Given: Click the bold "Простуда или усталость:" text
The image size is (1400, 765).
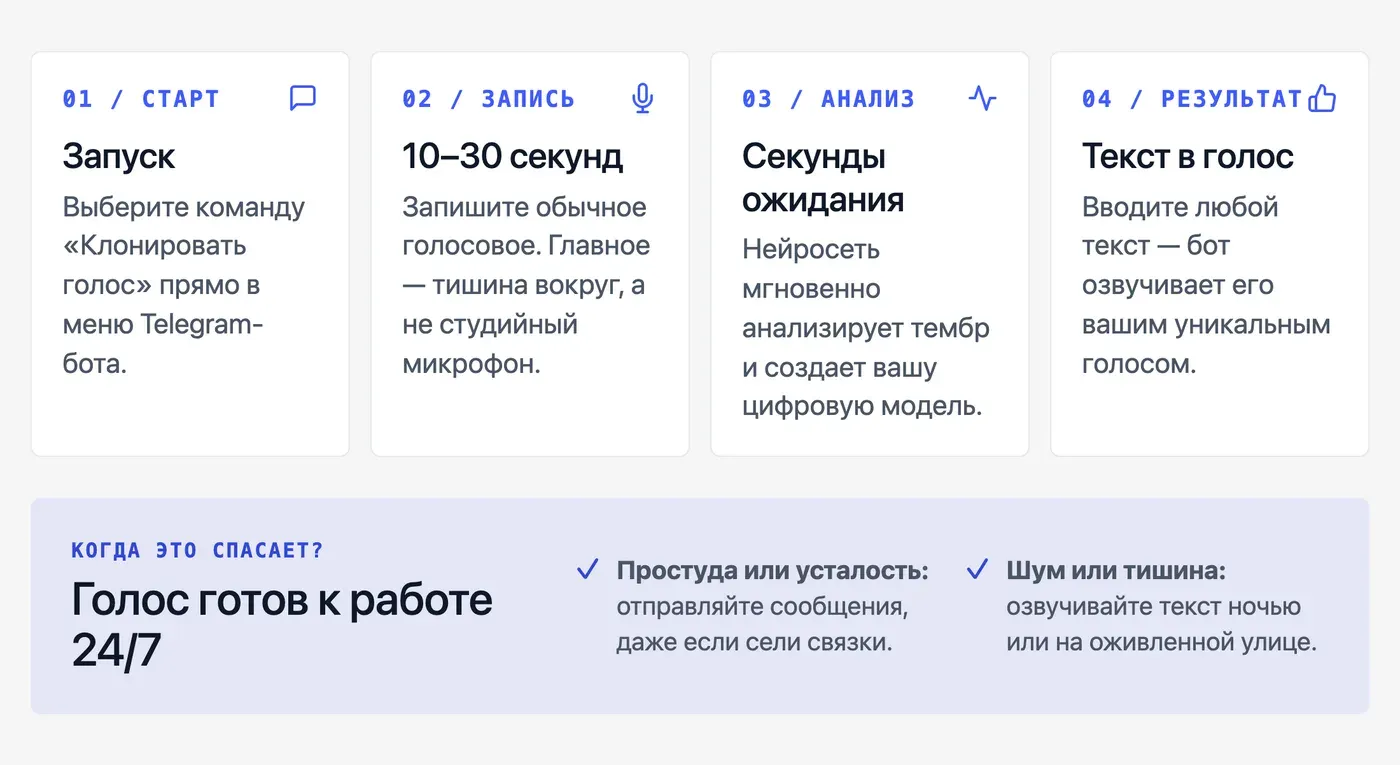Looking at the screenshot, I should tap(772, 571).
